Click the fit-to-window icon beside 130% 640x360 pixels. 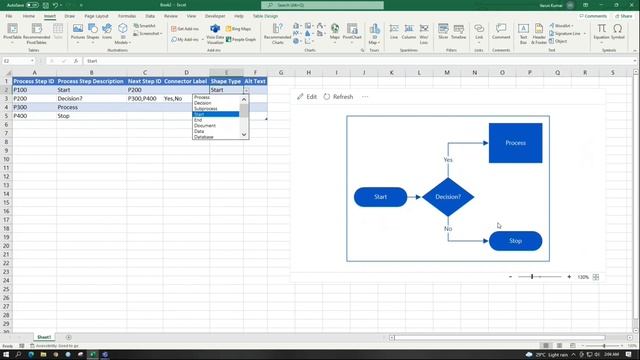pos(596,277)
